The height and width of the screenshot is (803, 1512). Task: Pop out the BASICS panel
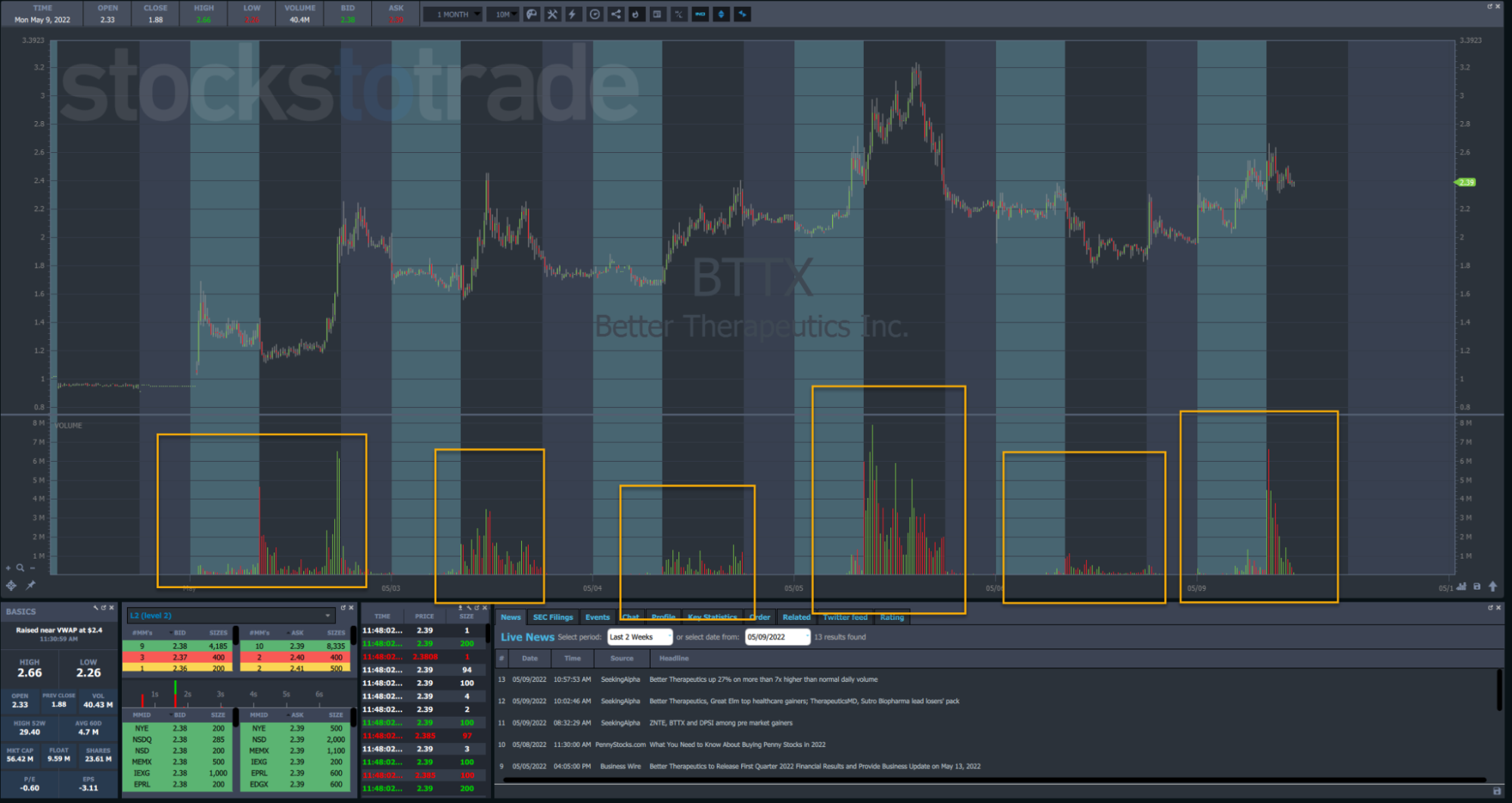coord(104,608)
